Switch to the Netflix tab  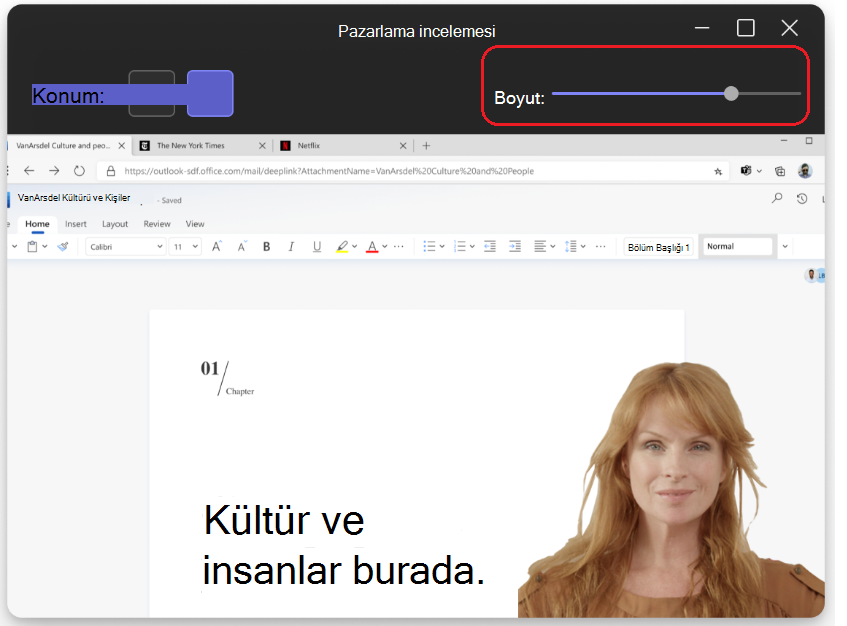(308, 146)
